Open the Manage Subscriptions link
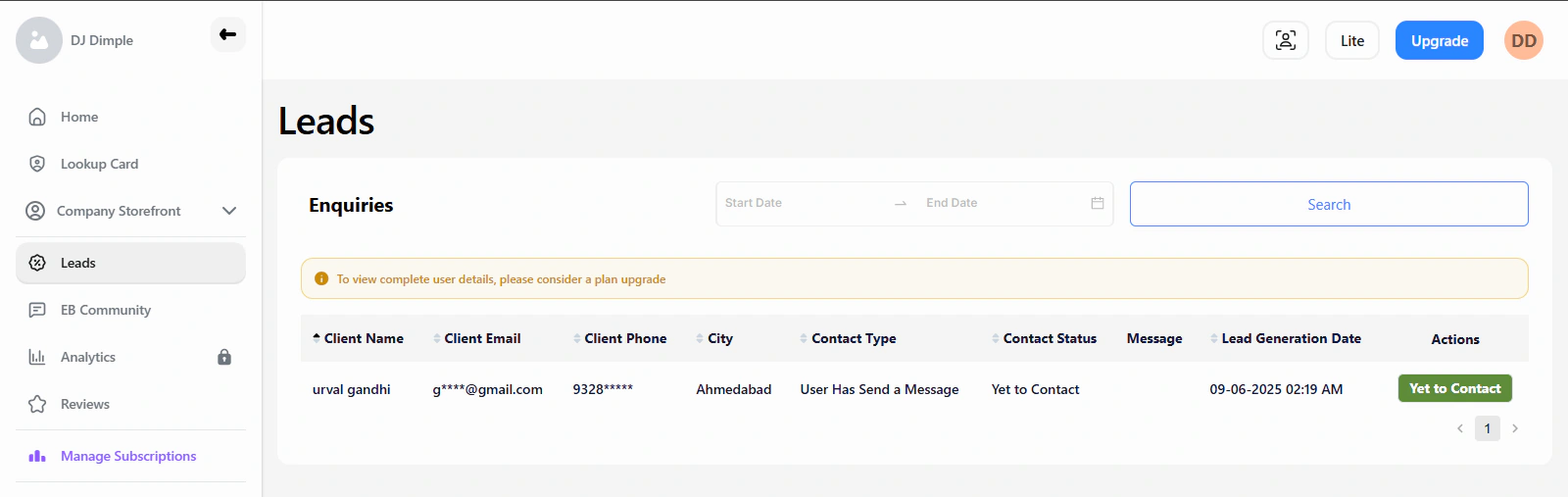1568x497 pixels. click(x=127, y=456)
